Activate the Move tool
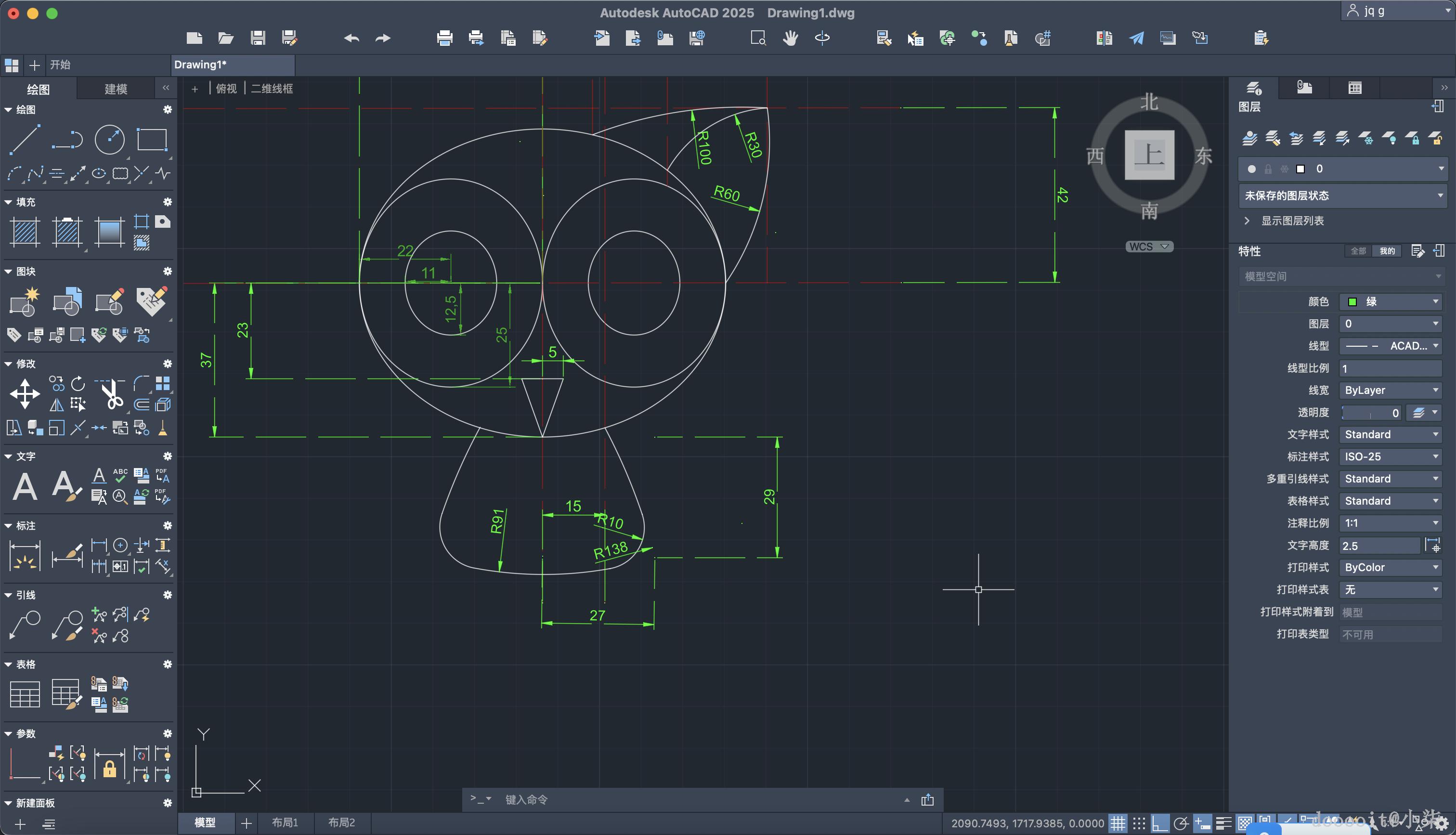 pos(25,394)
